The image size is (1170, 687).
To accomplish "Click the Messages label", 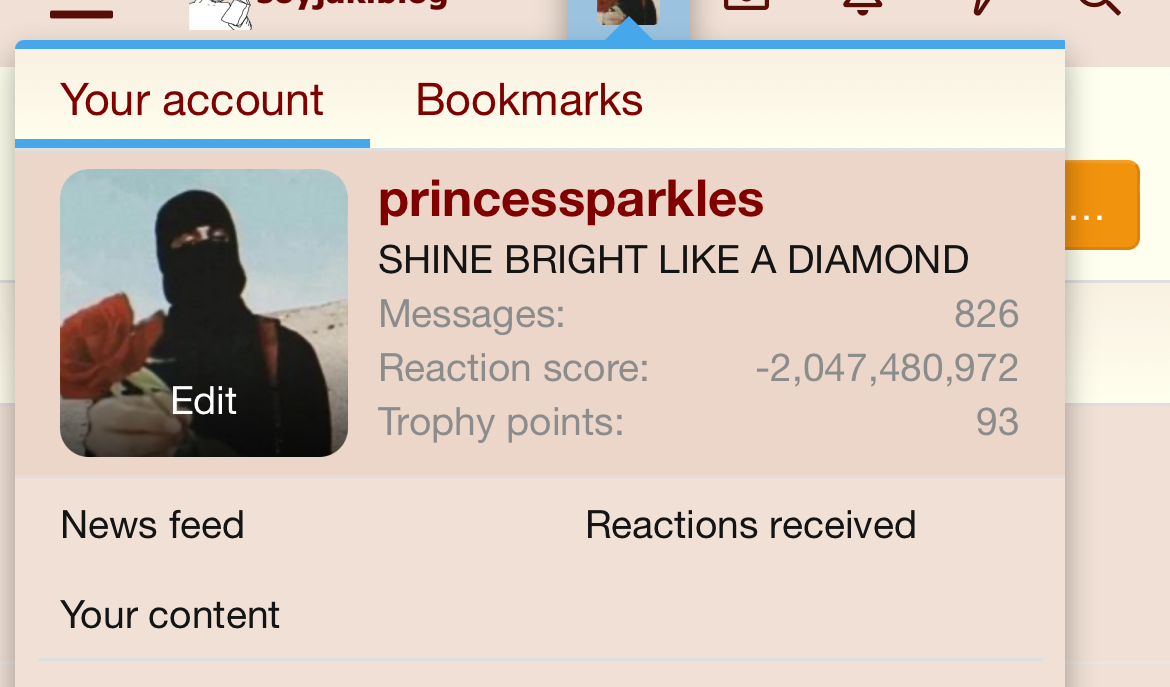I will click(x=472, y=313).
